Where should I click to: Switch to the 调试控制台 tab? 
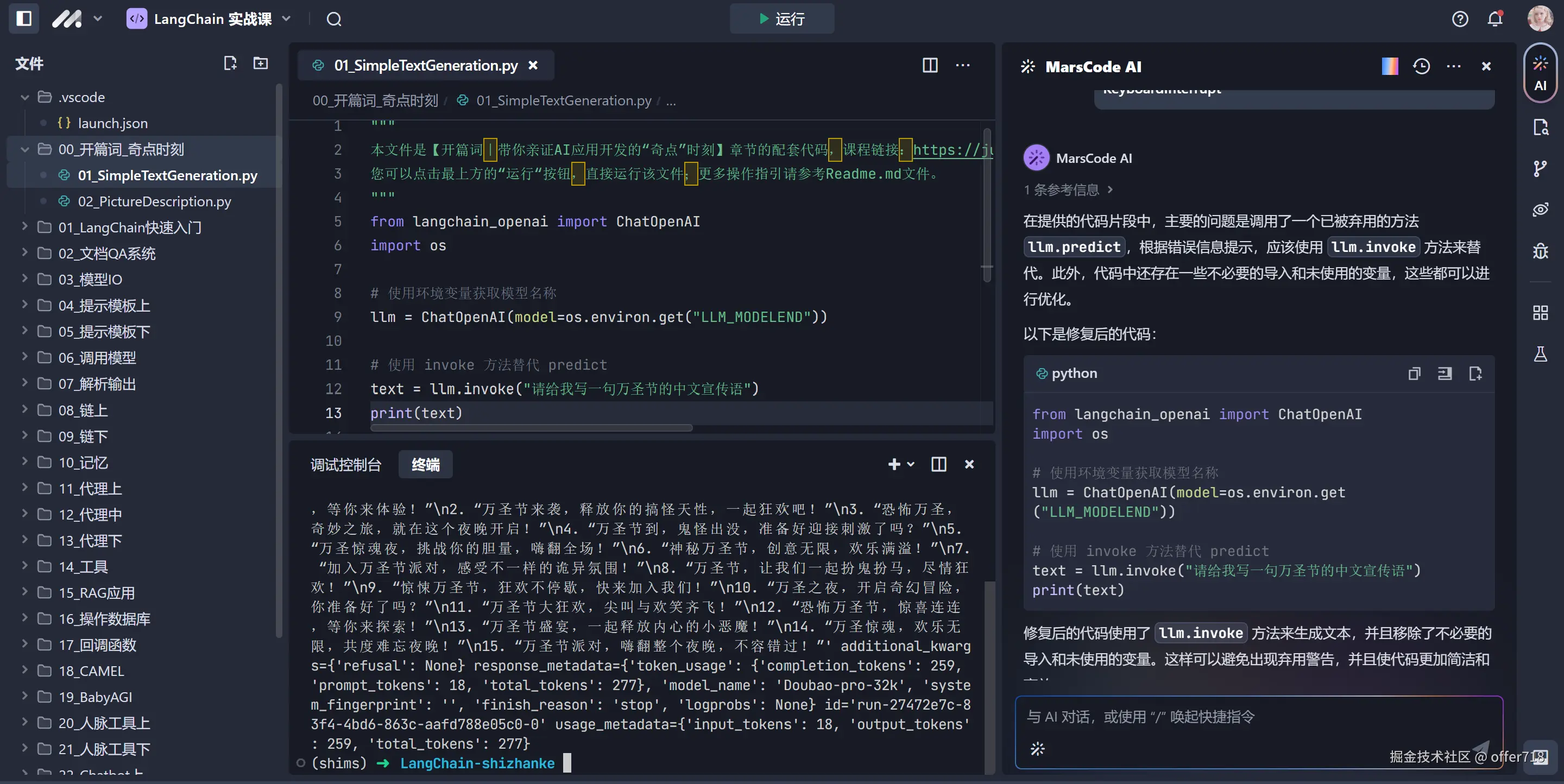345,465
